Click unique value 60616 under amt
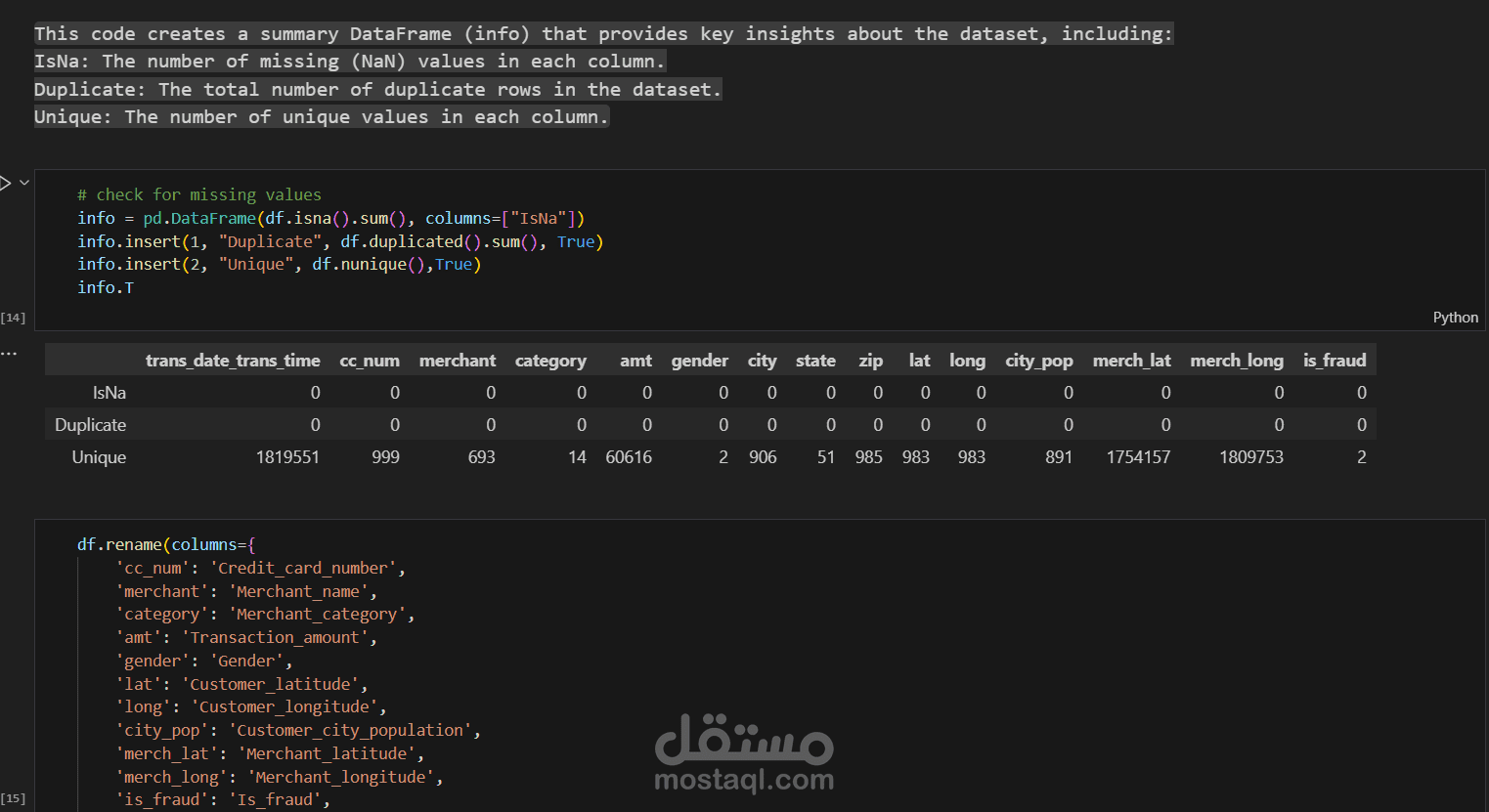 tap(629, 457)
